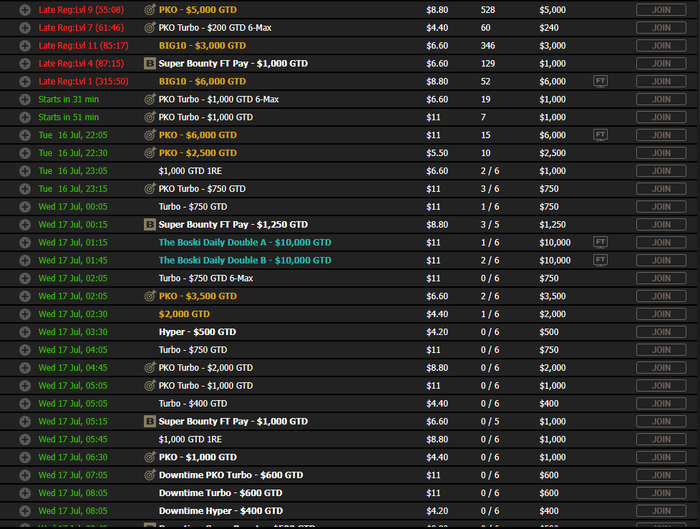Expand the BIG10 - $3,000 GTD row
The height and width of the screenshot is (529, 700).
(25, 46)
